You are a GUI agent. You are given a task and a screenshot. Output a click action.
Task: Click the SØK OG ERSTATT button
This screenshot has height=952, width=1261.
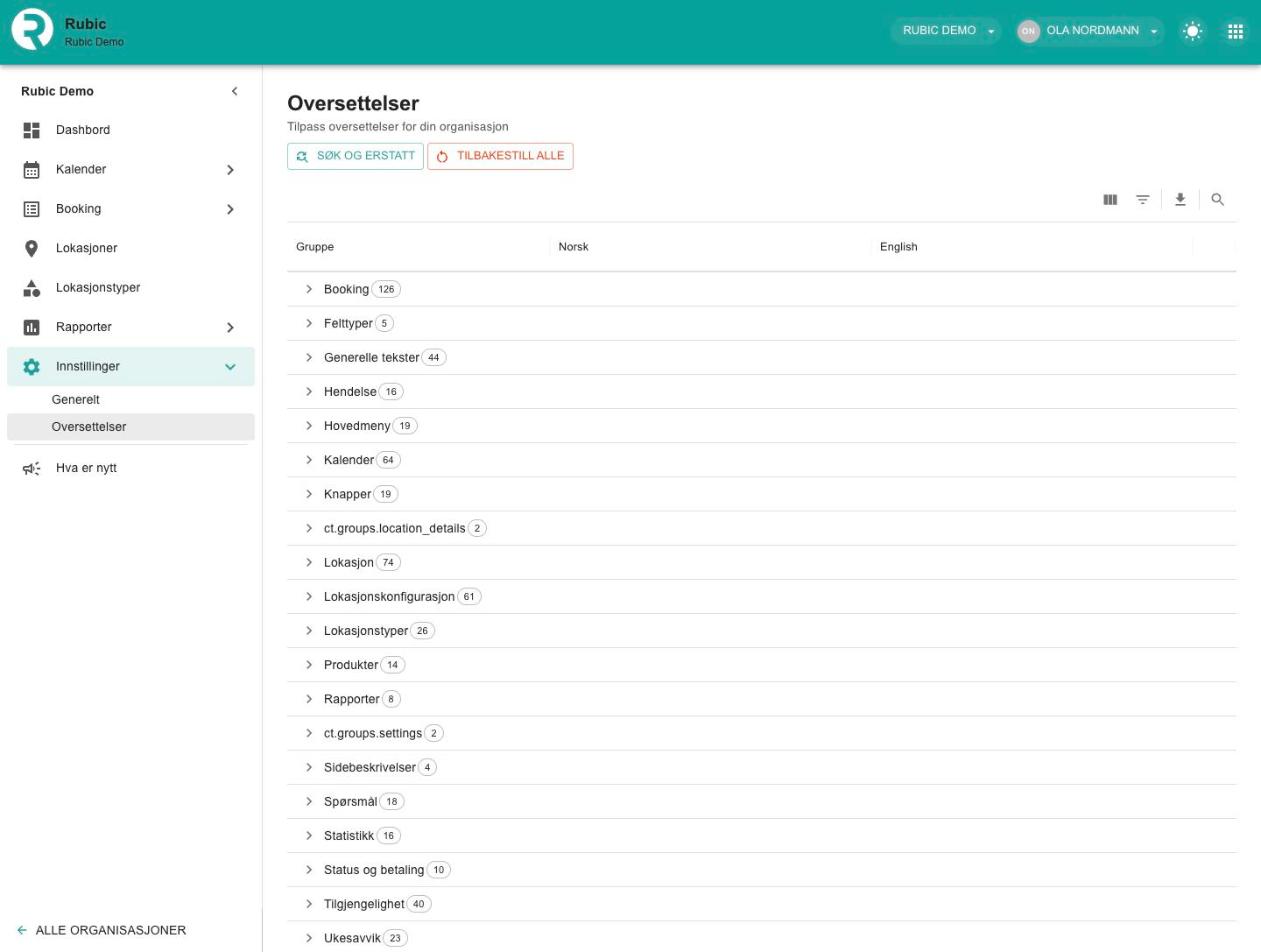pyautogui.click(x=355, y=156)
